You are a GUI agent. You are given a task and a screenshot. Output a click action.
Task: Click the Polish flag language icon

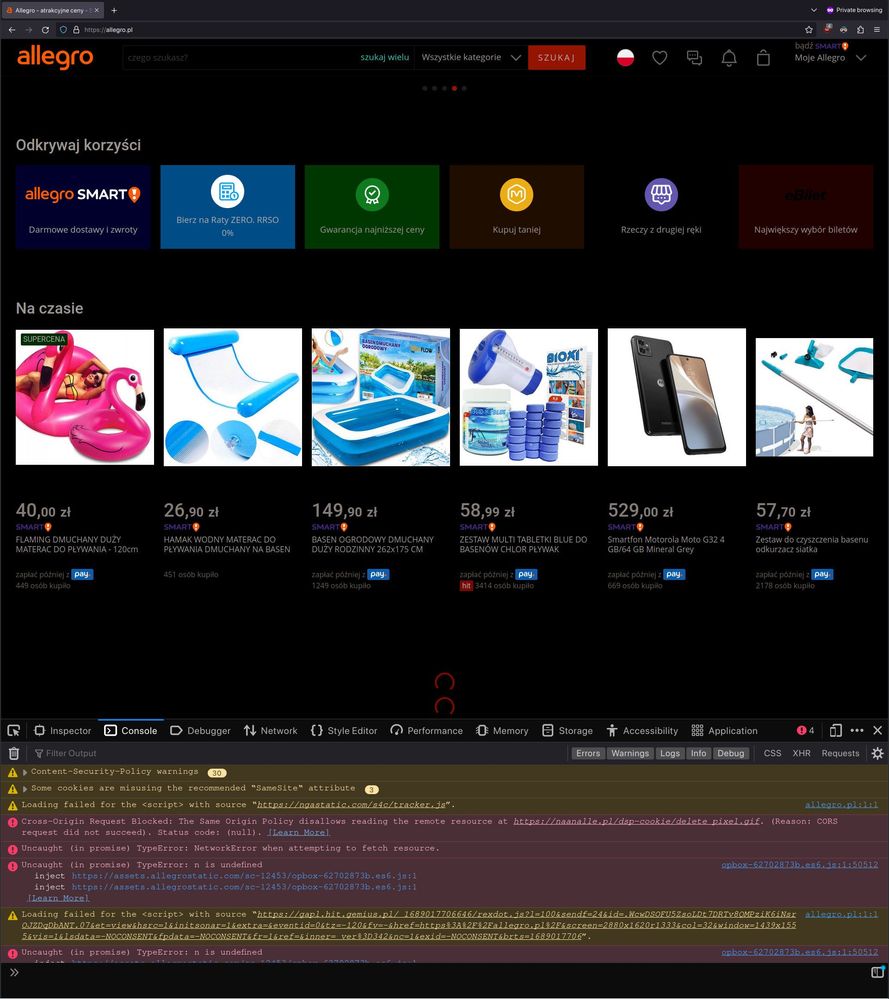pyautogui.click(x=625, y=58)
